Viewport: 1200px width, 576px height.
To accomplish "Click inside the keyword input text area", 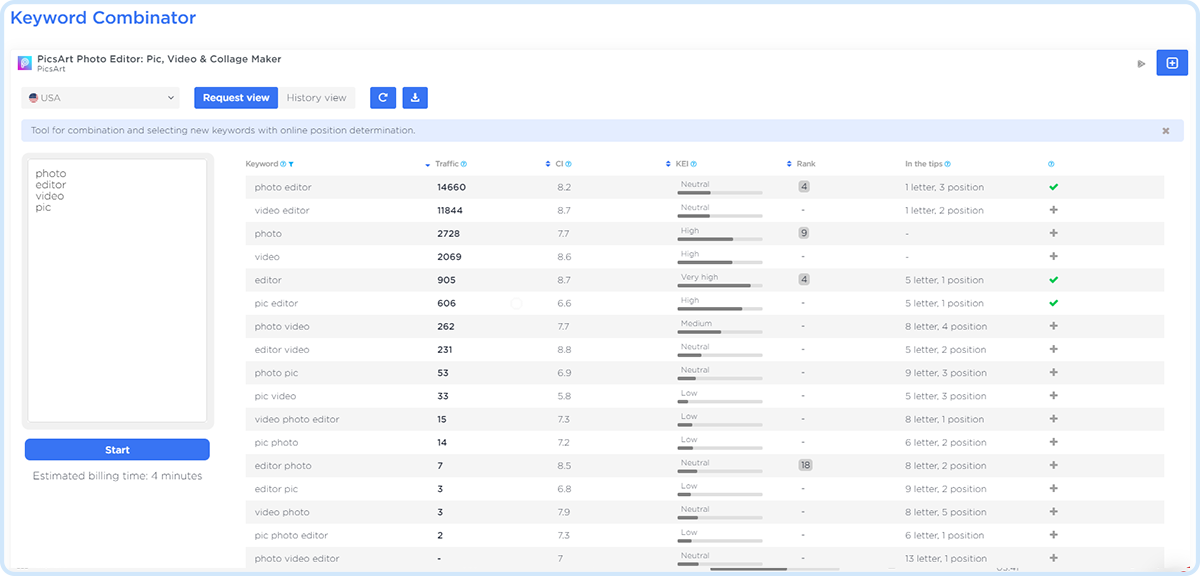I will click(117, 290).
